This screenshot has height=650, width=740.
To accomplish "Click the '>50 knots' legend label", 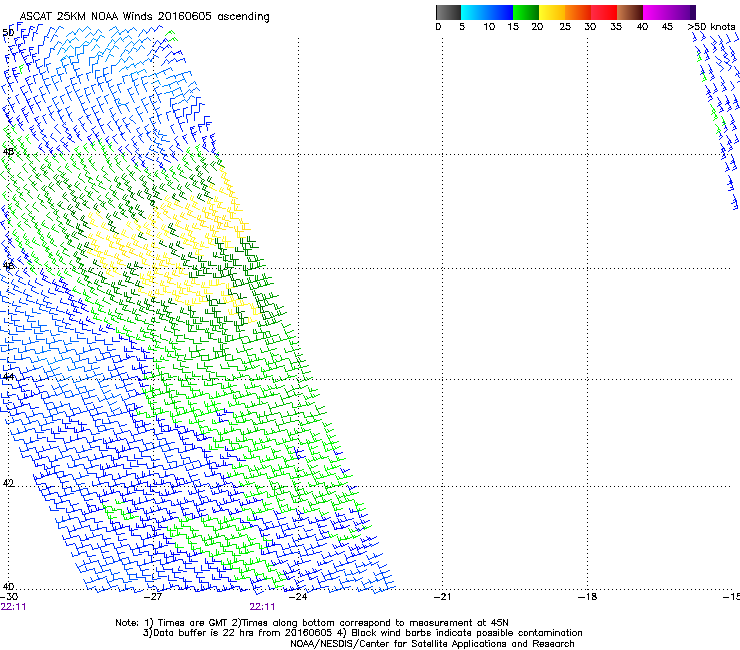I will (712, 27).
